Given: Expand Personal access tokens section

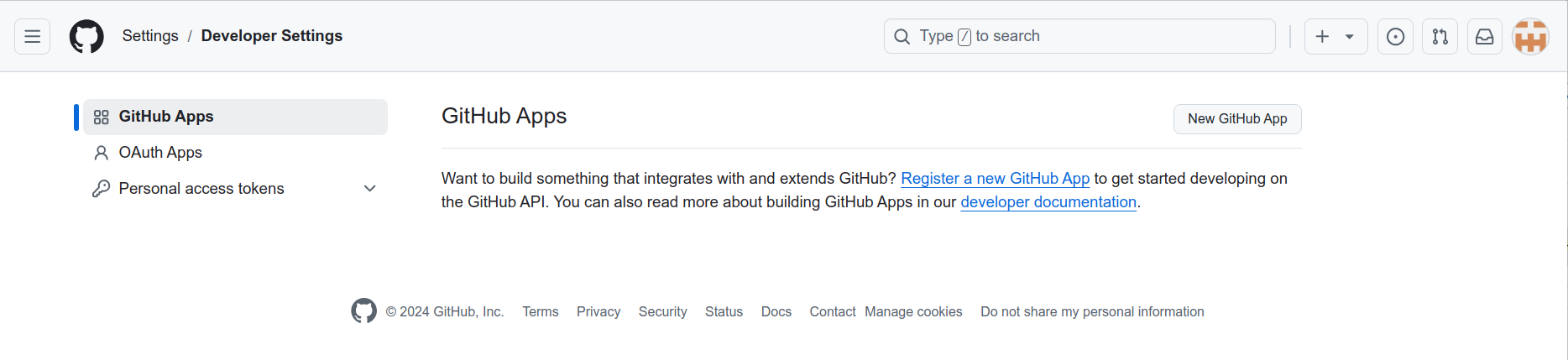Looking at the screenshot, I should 369,189.
